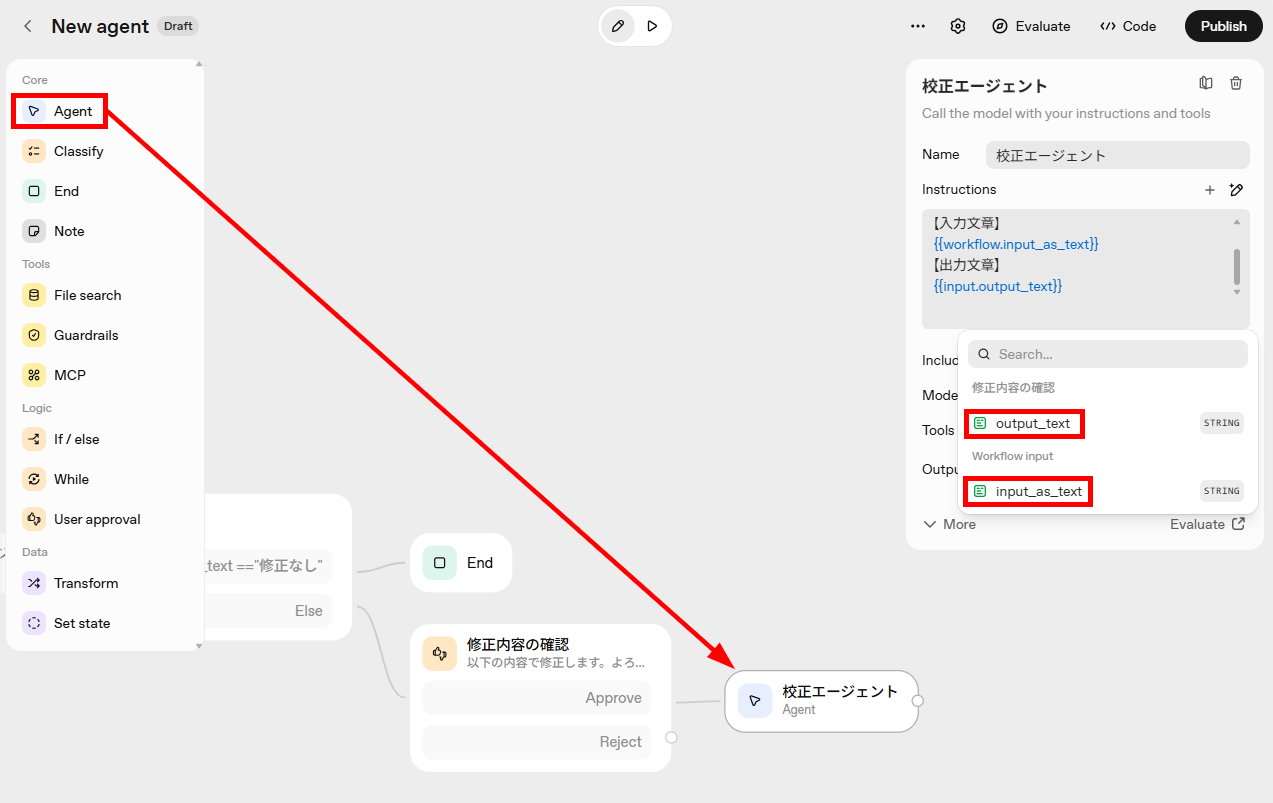Click the Else branch row

point(268,611)
